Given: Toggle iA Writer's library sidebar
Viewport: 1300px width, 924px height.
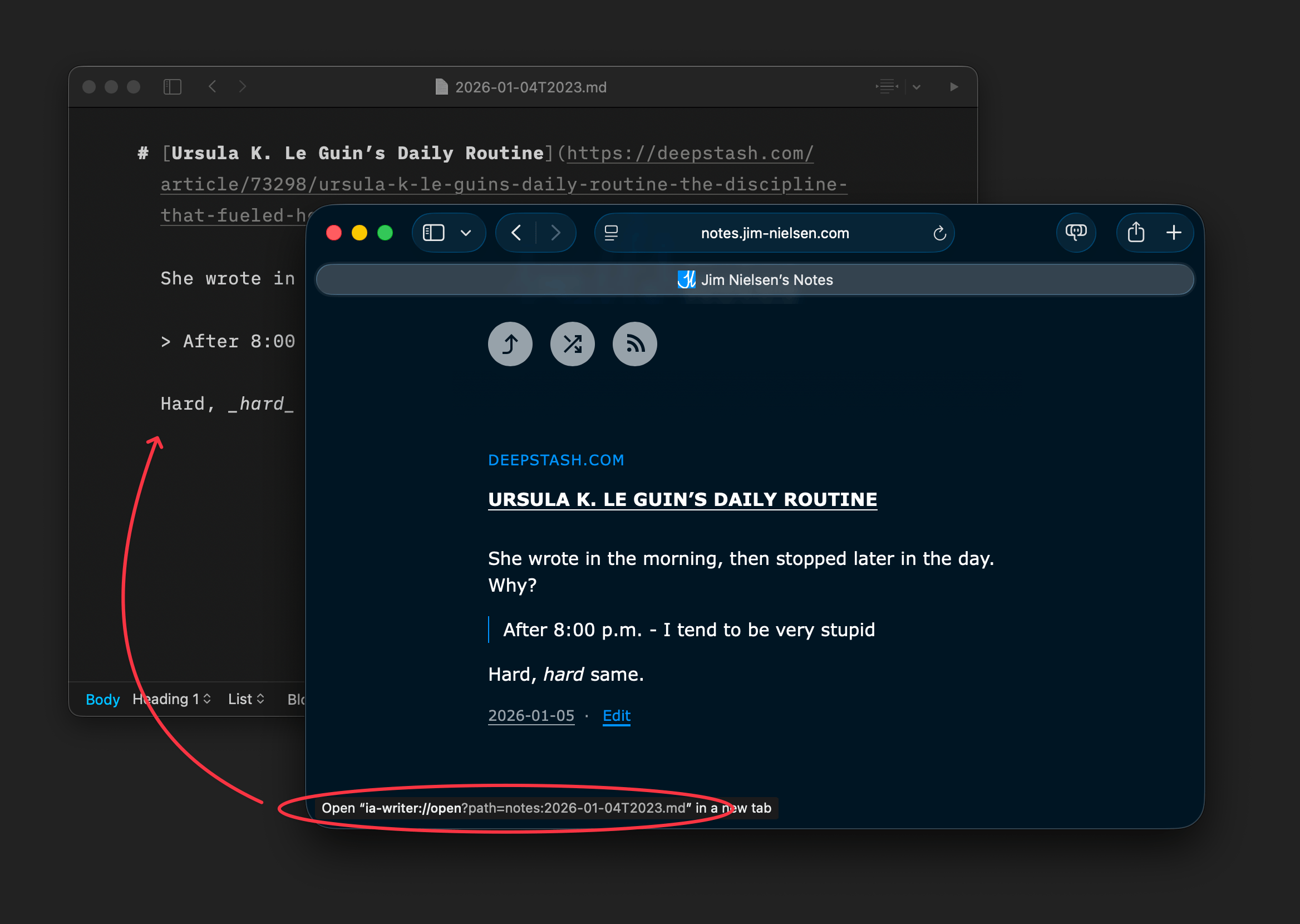Looking at the screenshot, I should point(174,86).
